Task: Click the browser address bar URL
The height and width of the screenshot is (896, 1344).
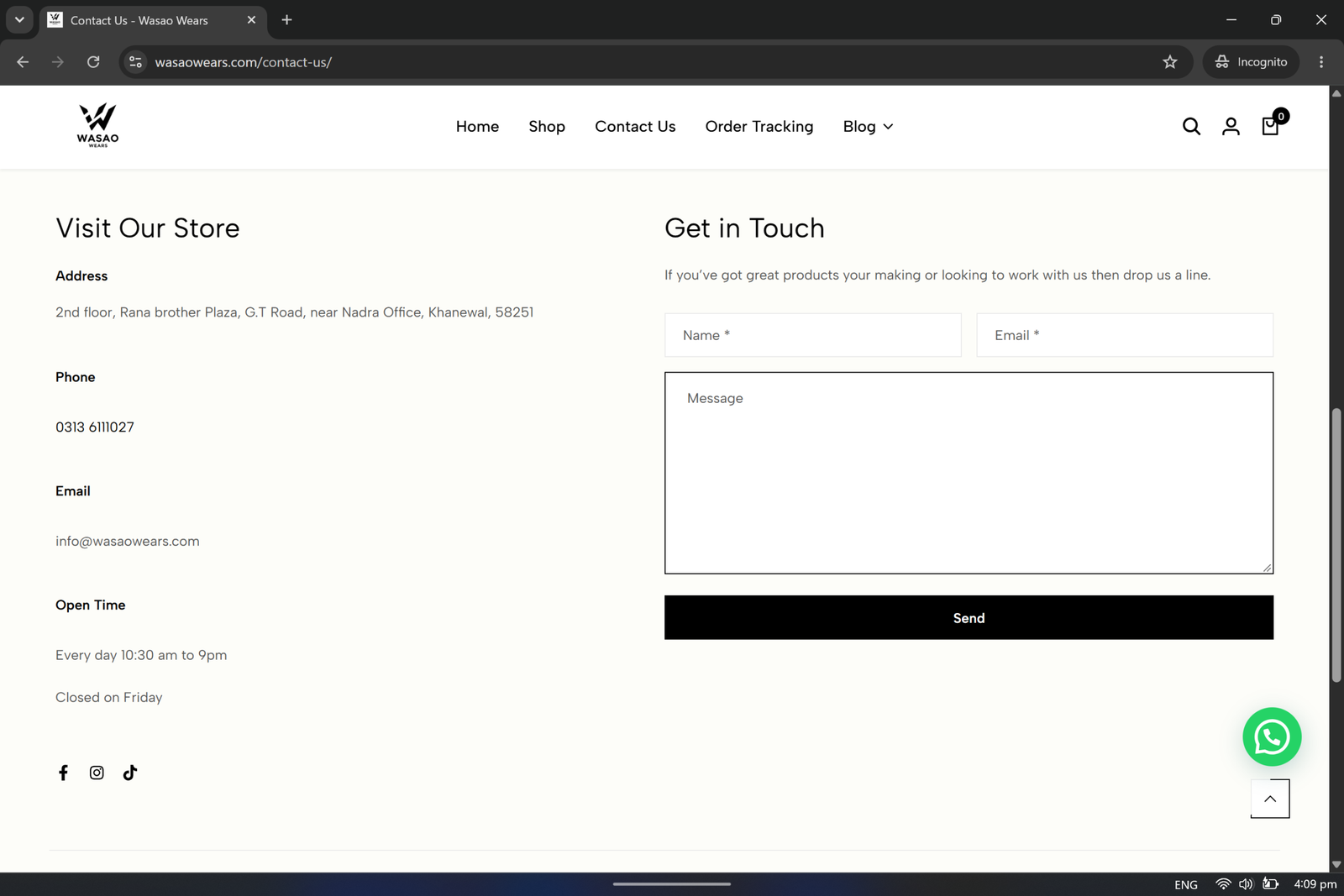Action: 244,62
